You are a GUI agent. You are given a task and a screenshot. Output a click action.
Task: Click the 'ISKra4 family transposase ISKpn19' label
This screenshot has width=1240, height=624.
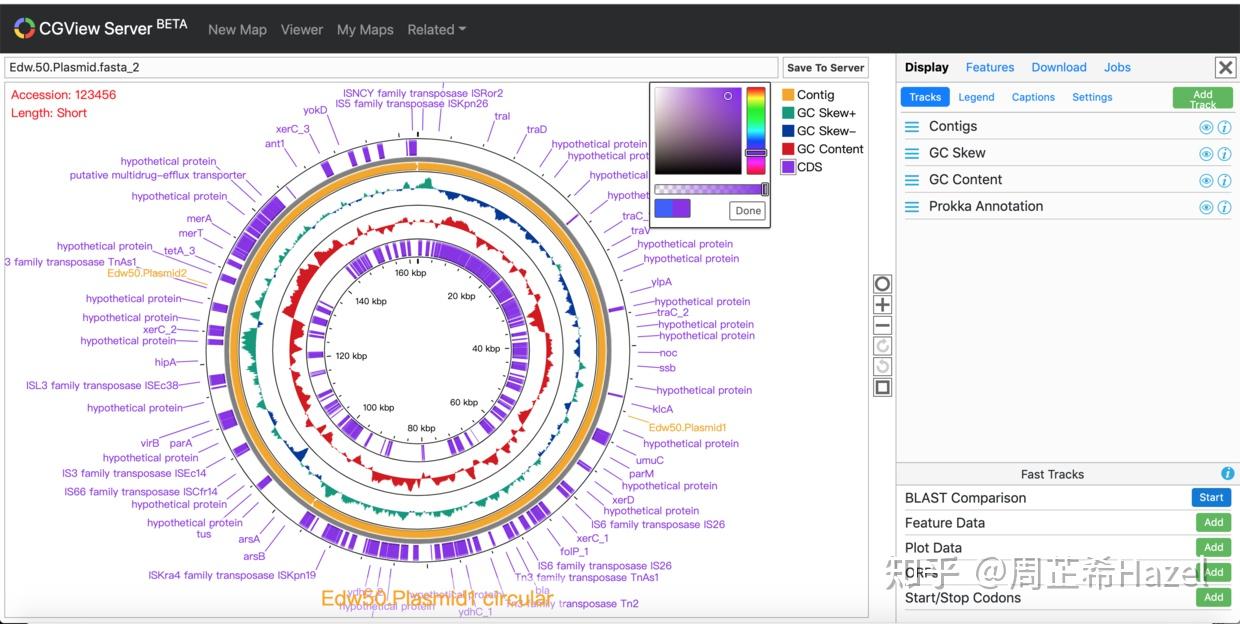(232, 575)
